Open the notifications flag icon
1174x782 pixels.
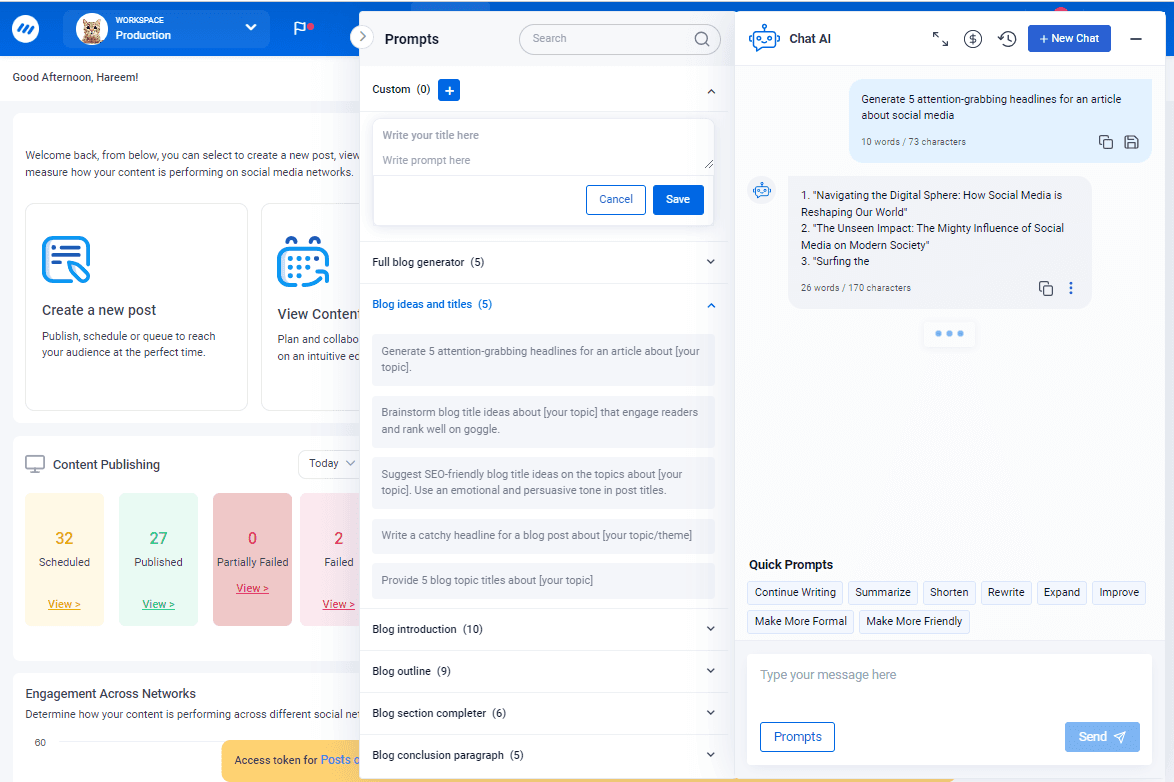pyautogui.click(x=302, y=30)
